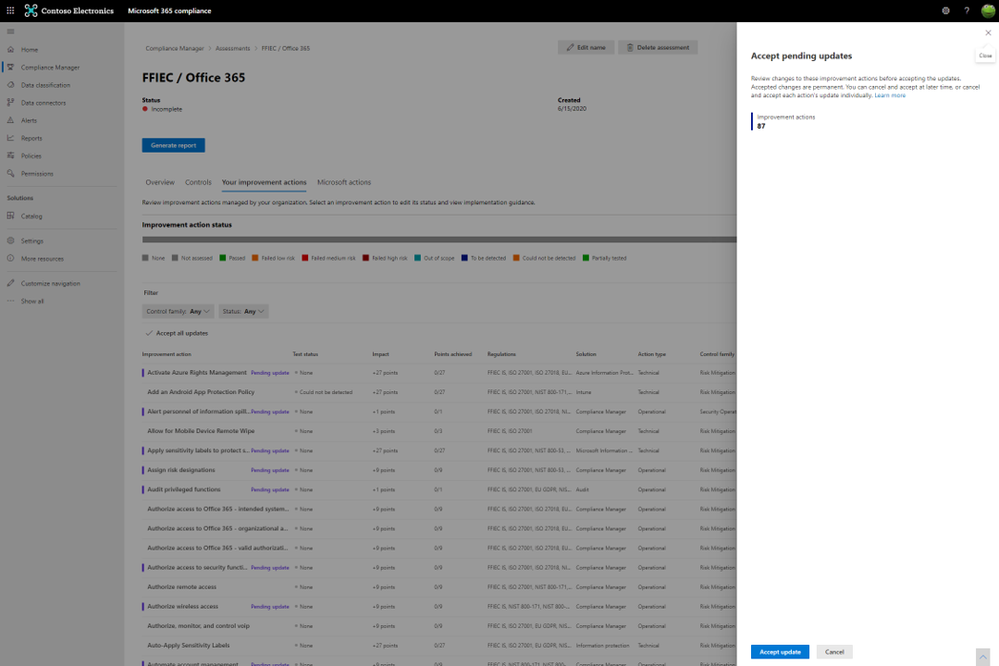Open Audit privileged functions action
This screenshot has width=999, height=666.
pyautogui.click(x=183, y=489)
